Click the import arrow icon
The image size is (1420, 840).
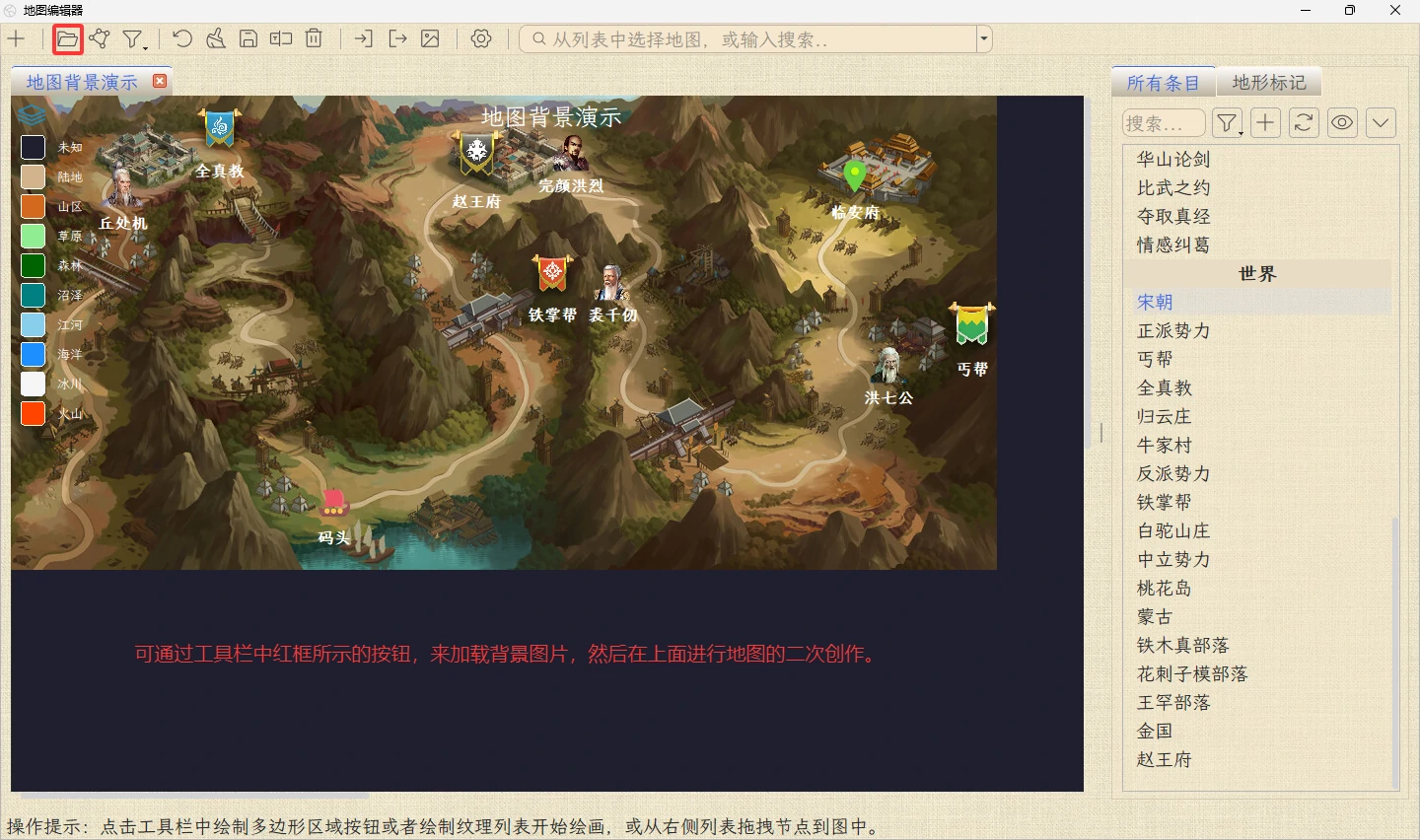(x=364, y=39)
